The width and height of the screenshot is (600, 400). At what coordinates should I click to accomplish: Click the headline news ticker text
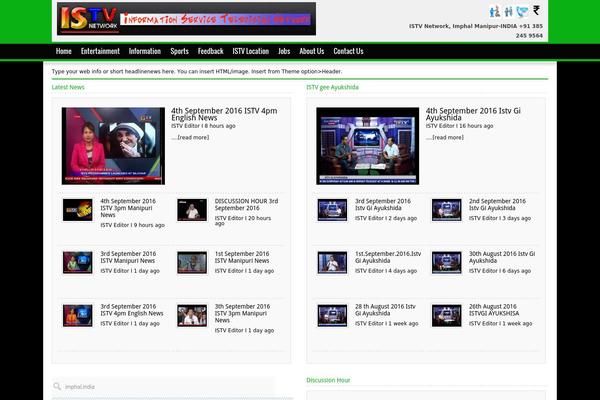[197, 71]
